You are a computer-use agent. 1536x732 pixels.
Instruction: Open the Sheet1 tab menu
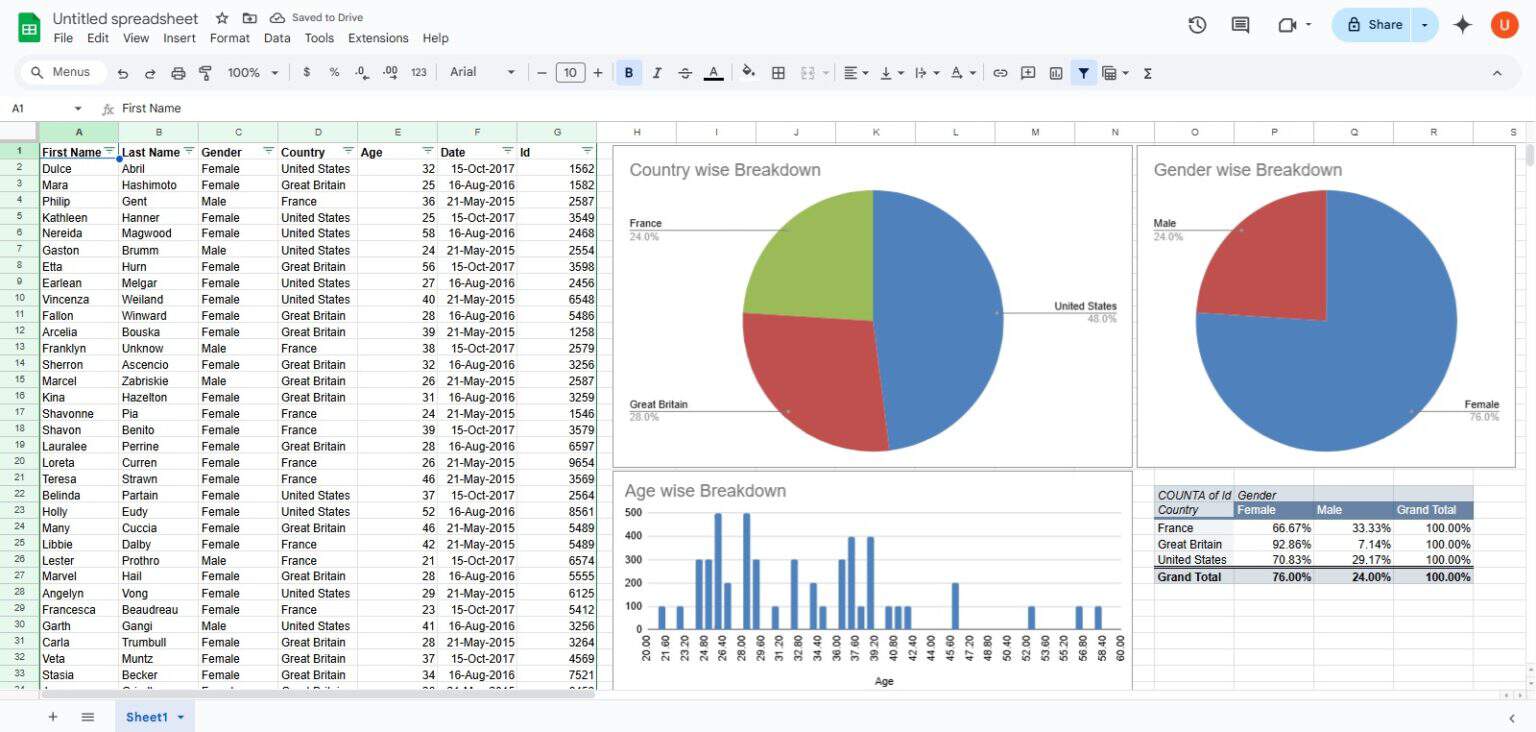point(181,717)
